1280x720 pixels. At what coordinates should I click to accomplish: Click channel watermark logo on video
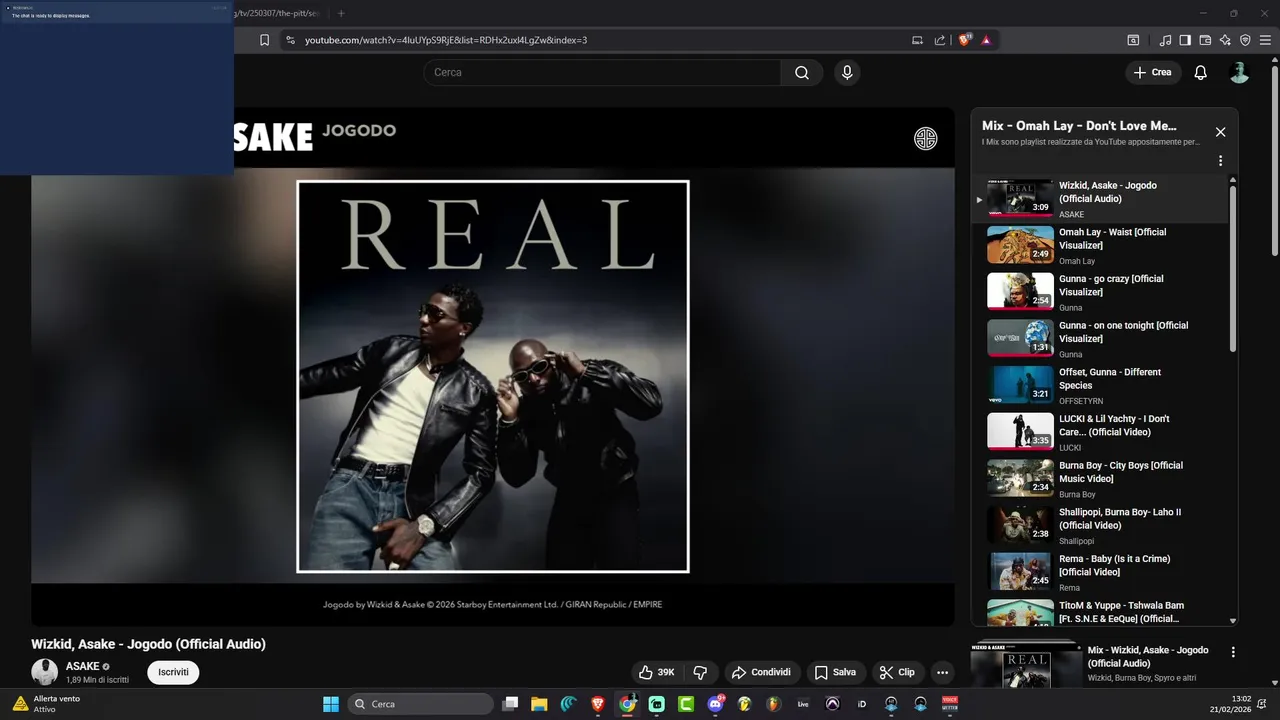(926, 139)
